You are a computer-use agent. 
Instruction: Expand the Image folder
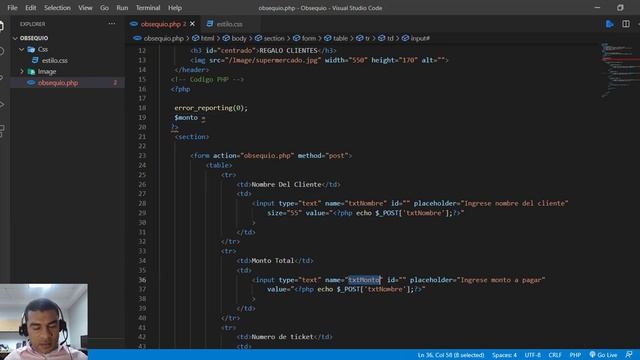tap(22, 71)
